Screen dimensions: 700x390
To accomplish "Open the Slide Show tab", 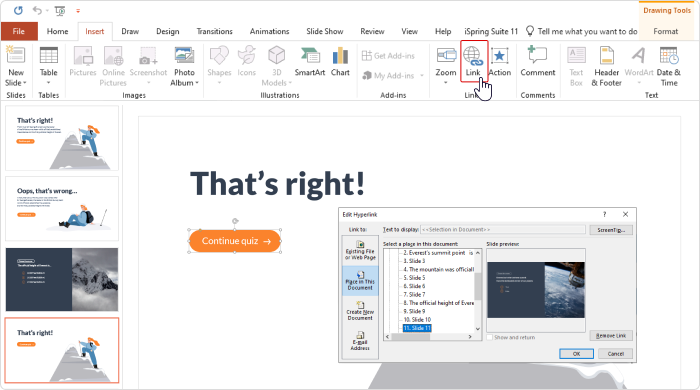I will pyautogui.click(x=325, y=31).
